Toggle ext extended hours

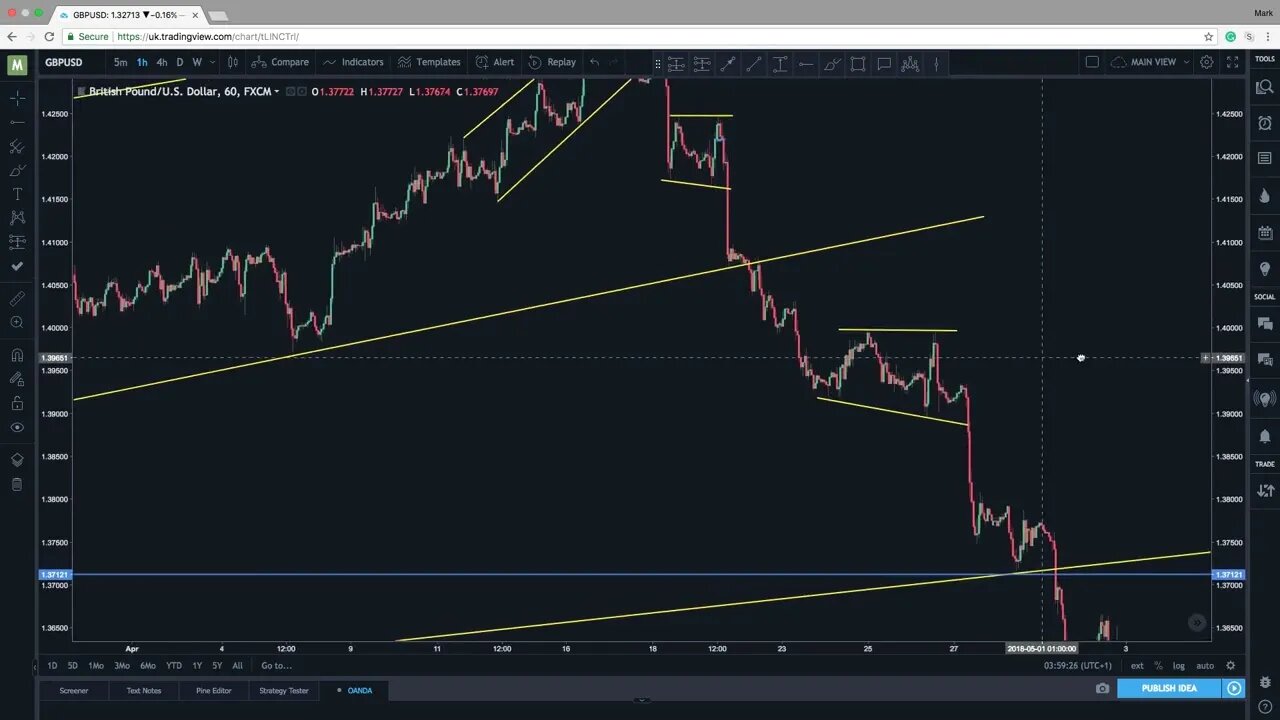click(x=1137, y=665)
